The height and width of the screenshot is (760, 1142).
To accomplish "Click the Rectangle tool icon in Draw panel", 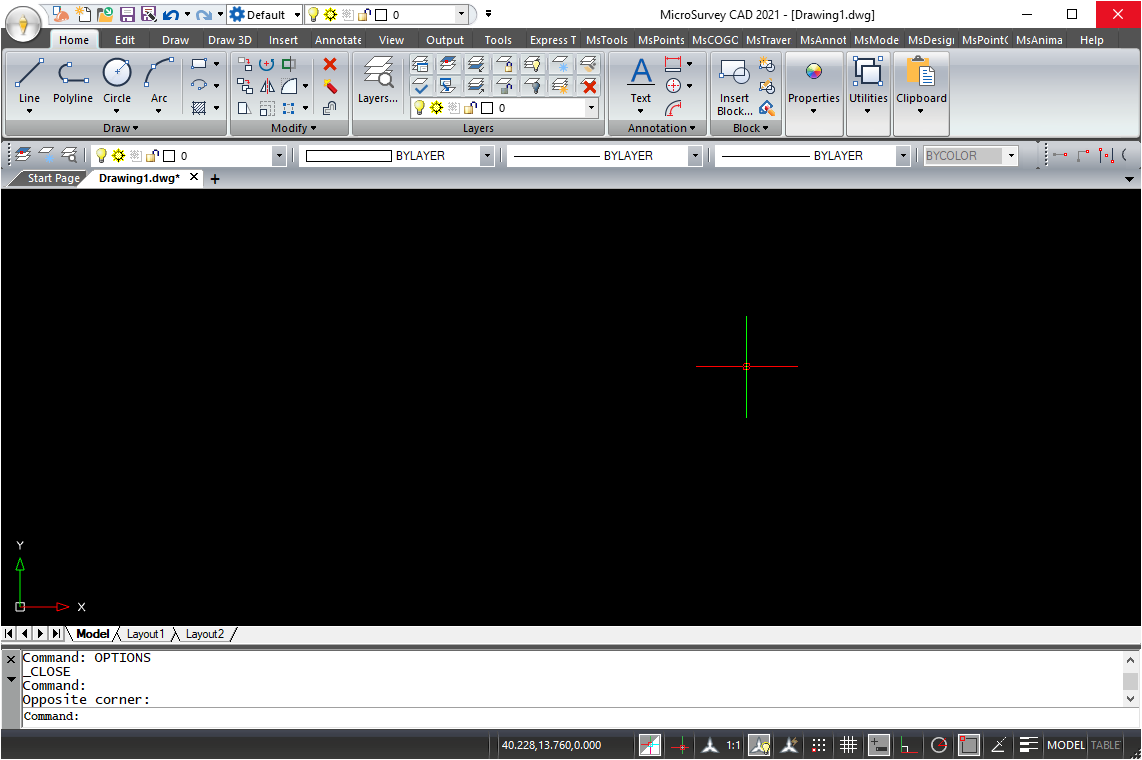I will (199, 64).
